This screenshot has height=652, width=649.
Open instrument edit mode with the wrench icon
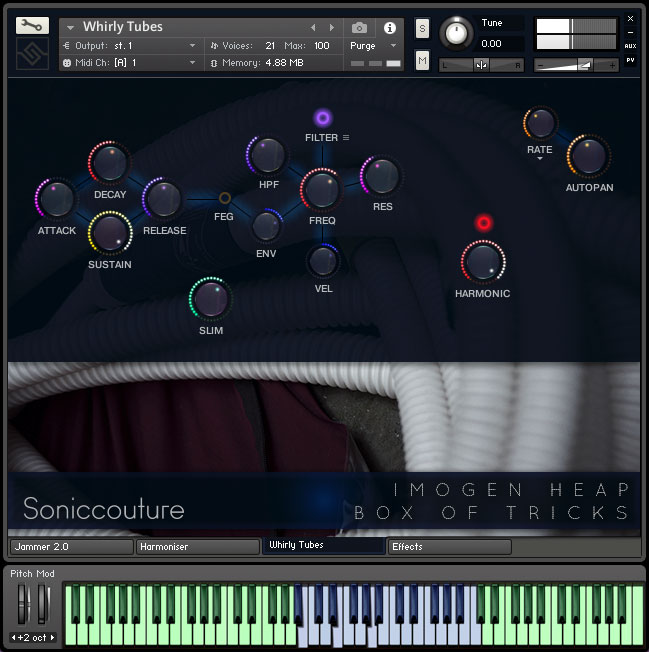[32, 26]
